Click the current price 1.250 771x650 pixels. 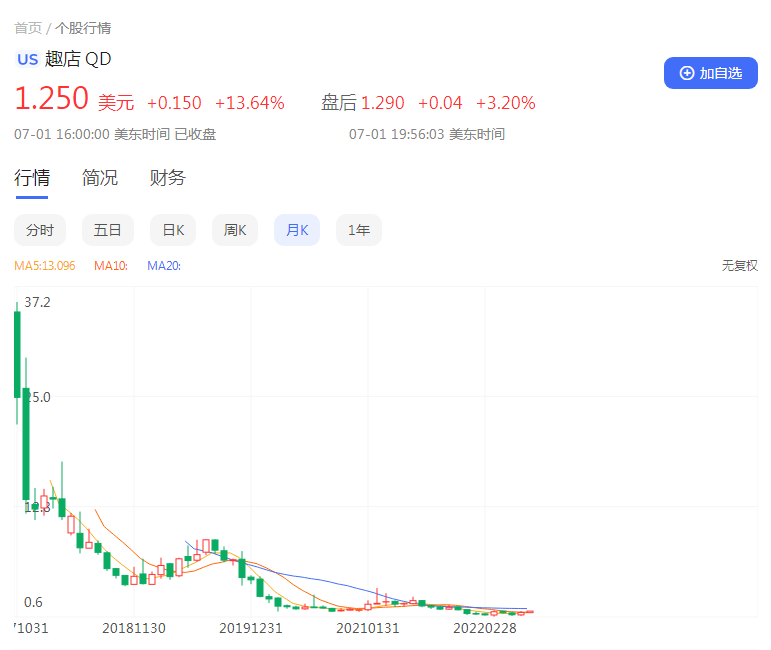(x=52, y=98)
